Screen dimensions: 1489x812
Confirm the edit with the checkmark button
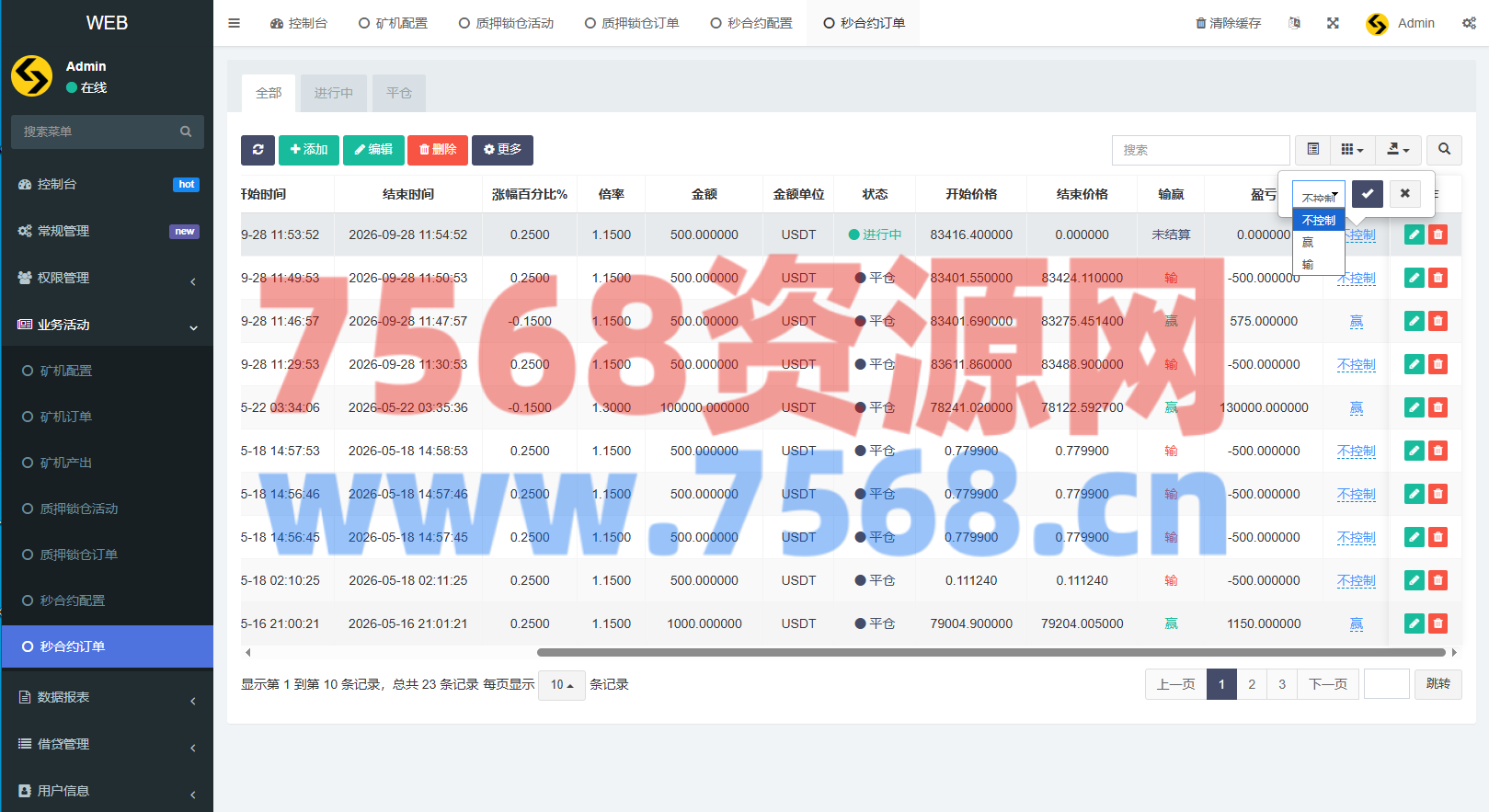pos(1368,194)
